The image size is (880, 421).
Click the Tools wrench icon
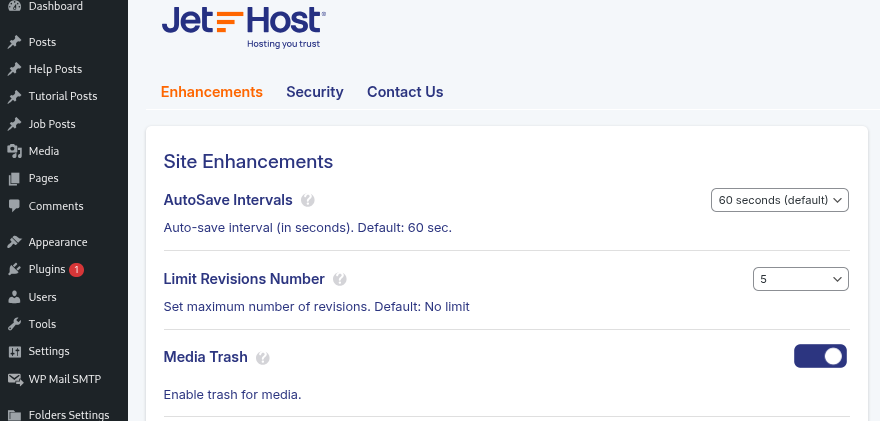click(x=15, y=324)
